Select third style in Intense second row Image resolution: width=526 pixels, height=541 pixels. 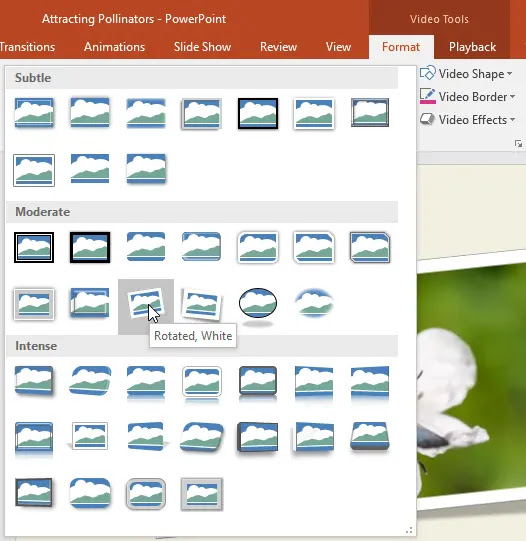147,436
